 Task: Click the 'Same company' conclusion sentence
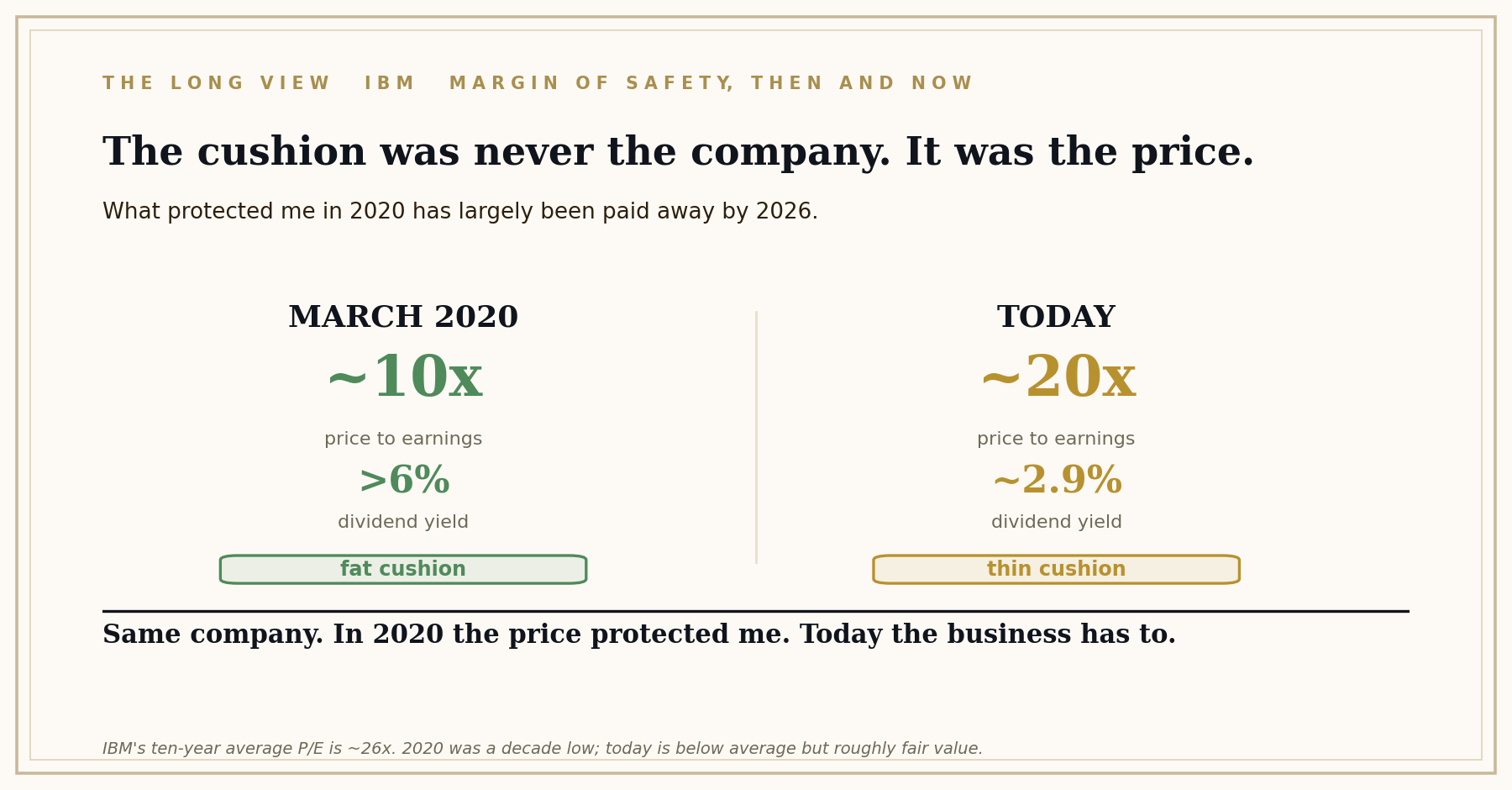tap(639, 635)
